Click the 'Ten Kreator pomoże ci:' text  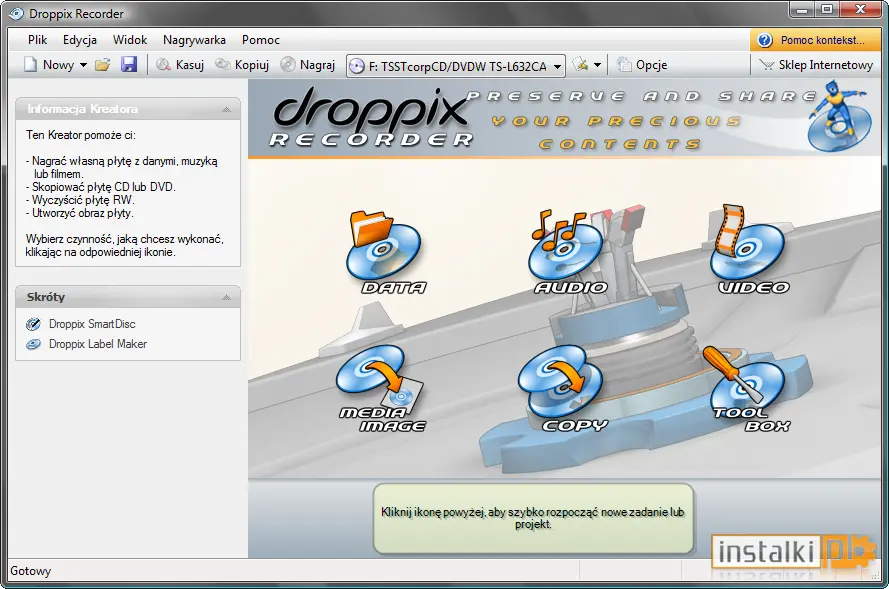pyautogui.click(x=81, y=135)
